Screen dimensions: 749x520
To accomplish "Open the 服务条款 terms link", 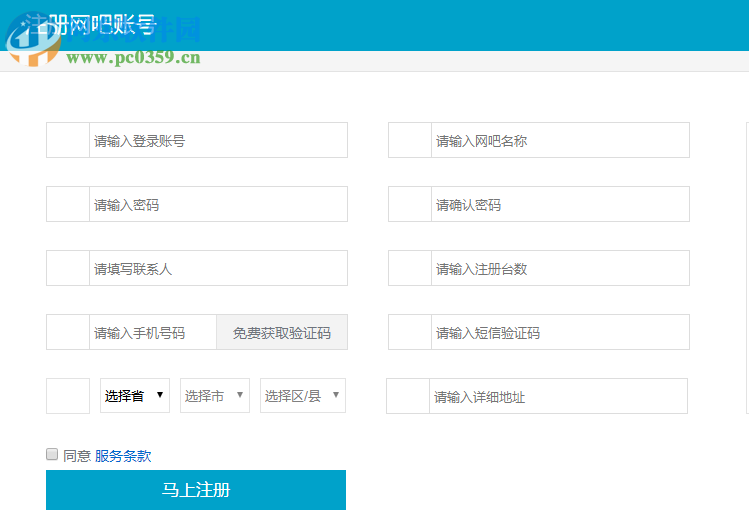I will 123,456.
